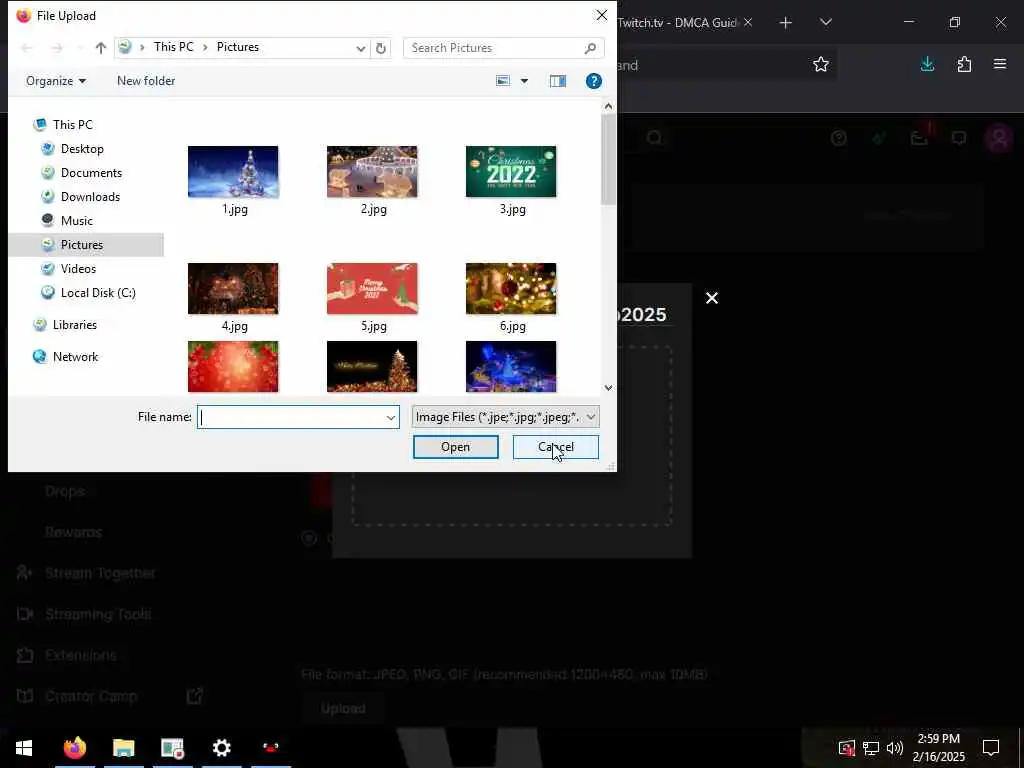
Task: Select the 2.jpg thumbnail
Action: pos(372,172)
